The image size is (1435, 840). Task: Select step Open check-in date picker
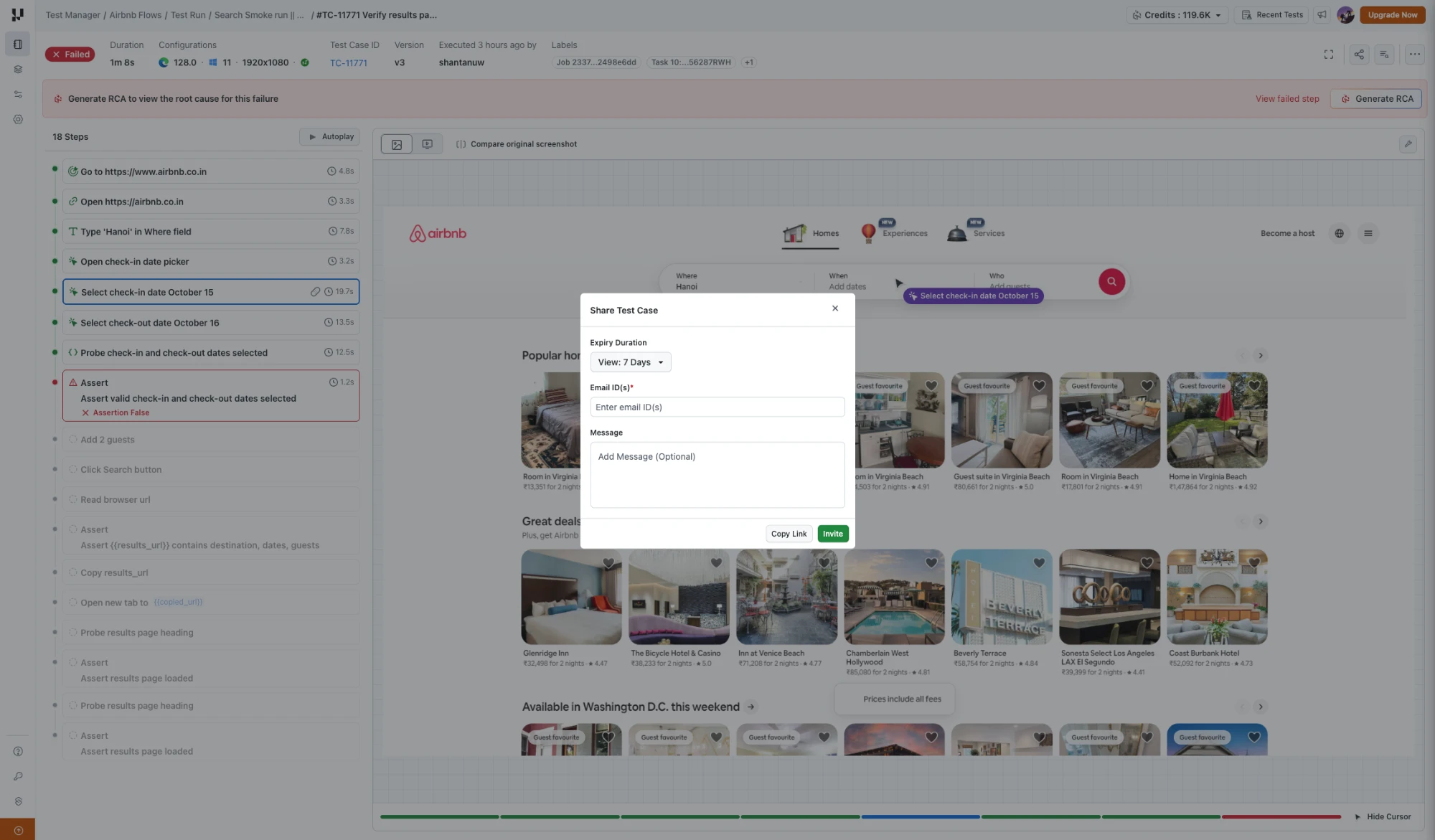(x=211, y=262)
